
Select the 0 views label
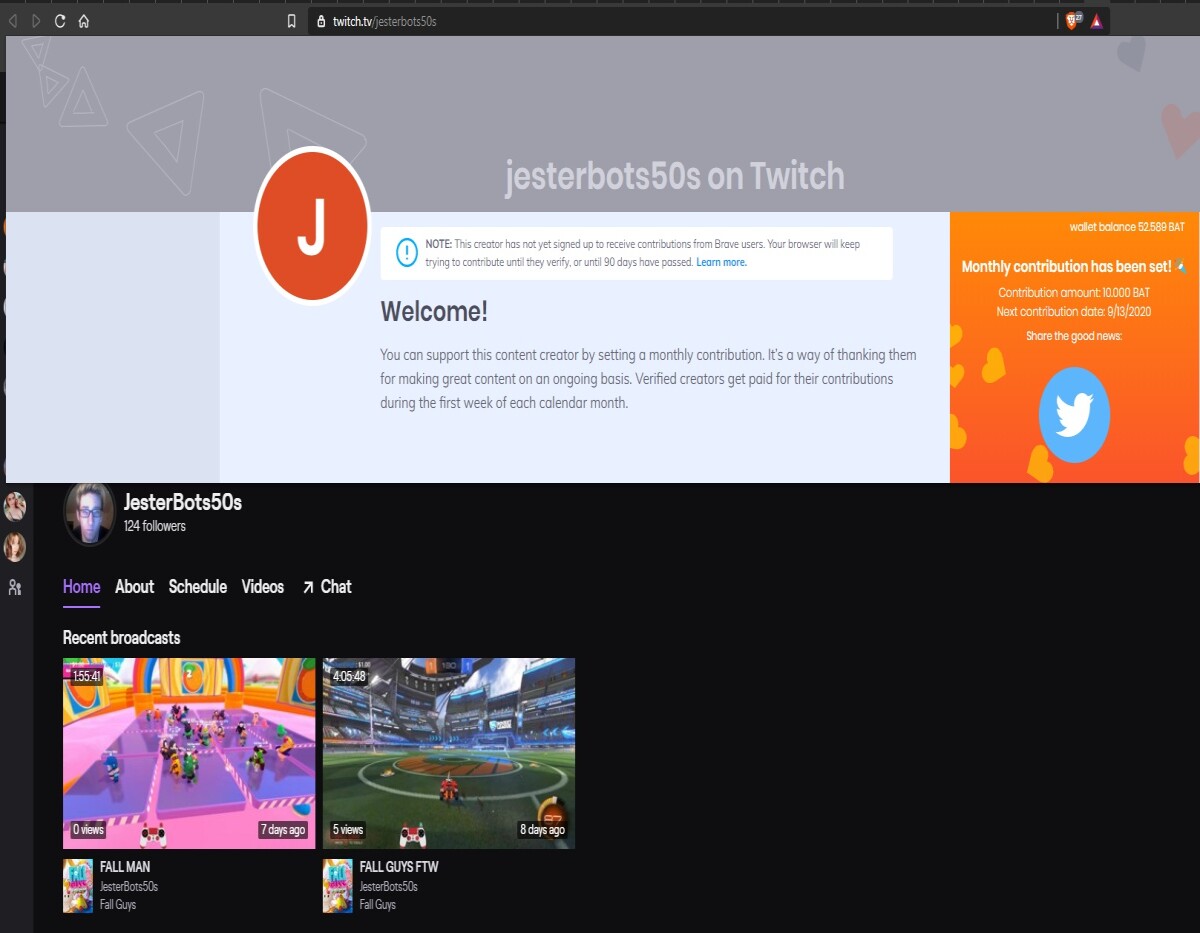88,830
